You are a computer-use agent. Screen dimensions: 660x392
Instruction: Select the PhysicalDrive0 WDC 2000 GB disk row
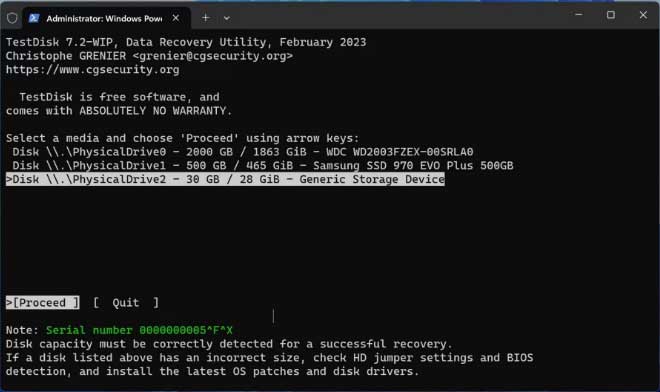pyautogui.click(x=242, y=152)
